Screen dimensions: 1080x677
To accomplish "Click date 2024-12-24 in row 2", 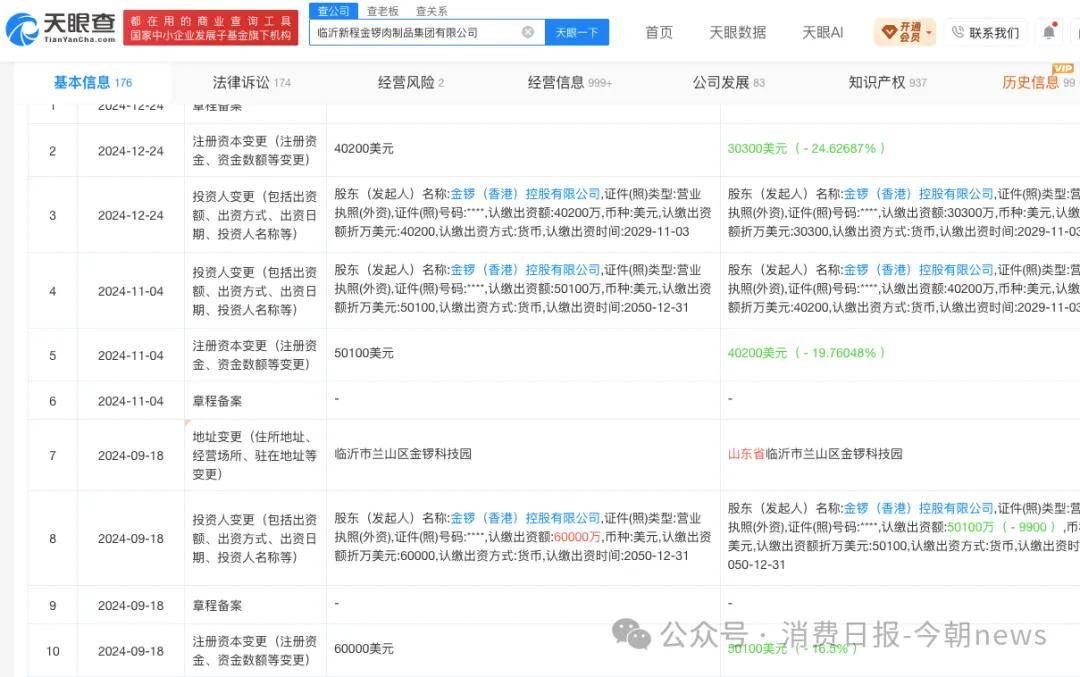I will point(131,151).
